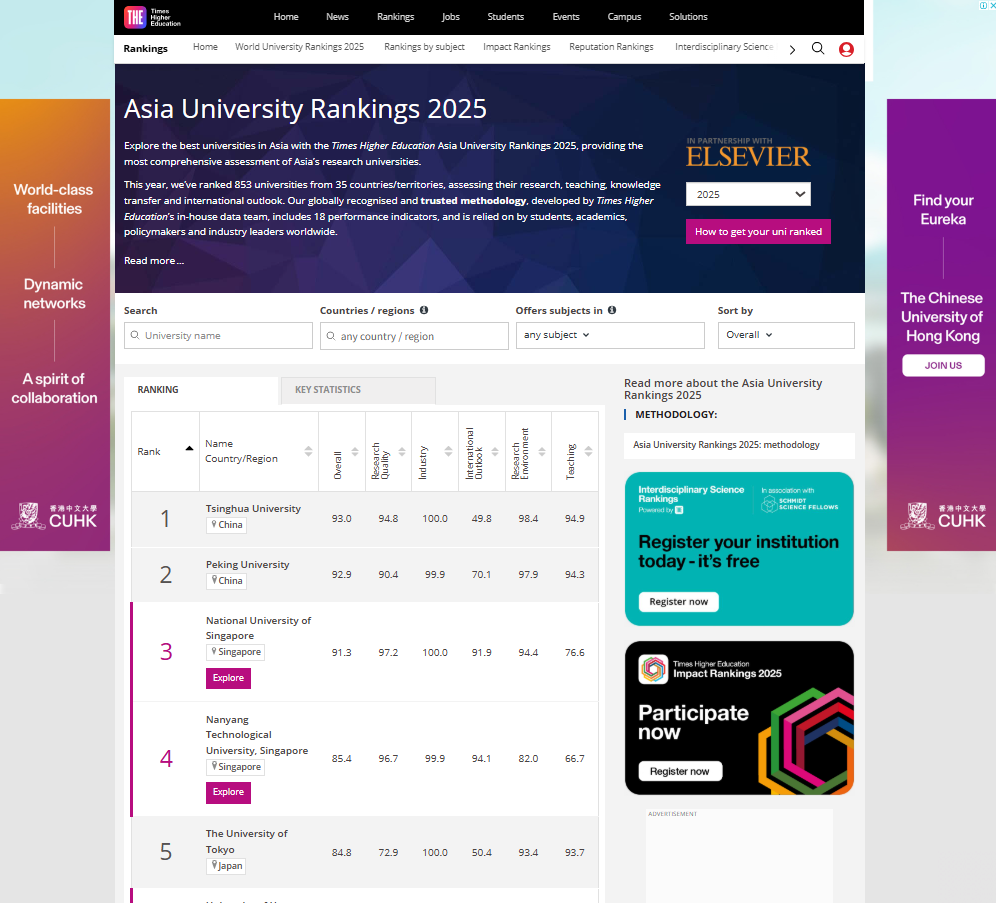Show Countries / regions info tooltip icon
The width and height of the screenshot is (996, 903).
(424, 311)
